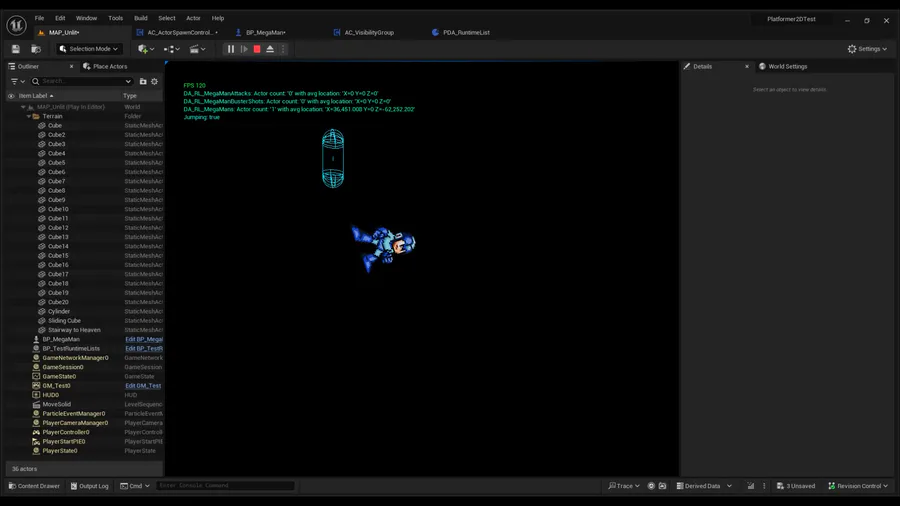
Task: Switch to the PDA_RuntimeList tab
Action: (x=466, y=33)
